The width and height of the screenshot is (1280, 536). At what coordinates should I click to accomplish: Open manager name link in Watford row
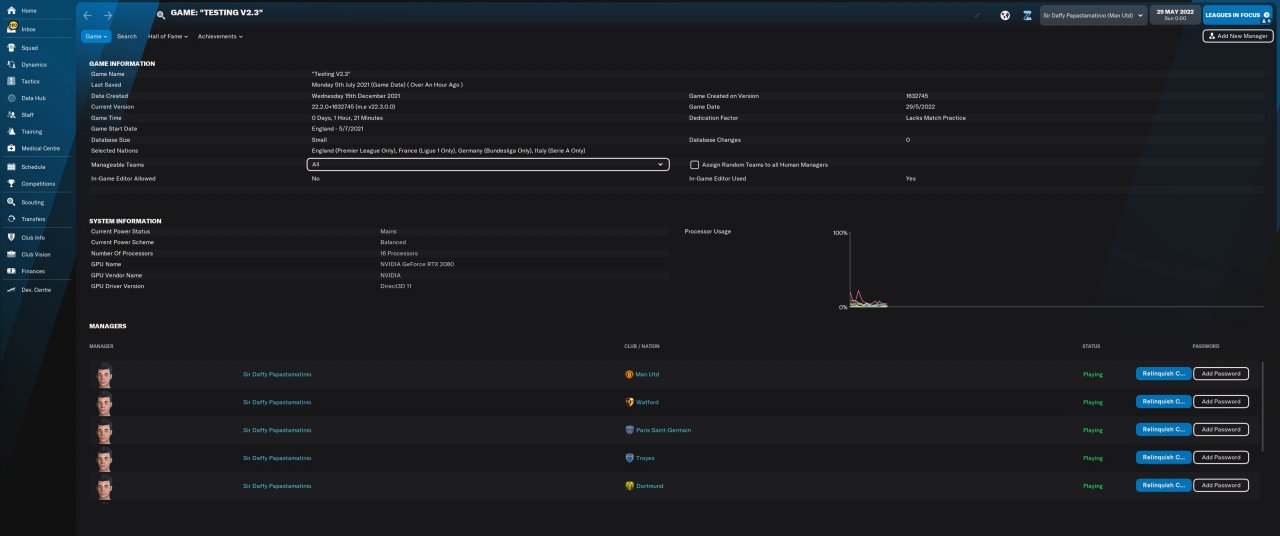click(x=277, y=402)
